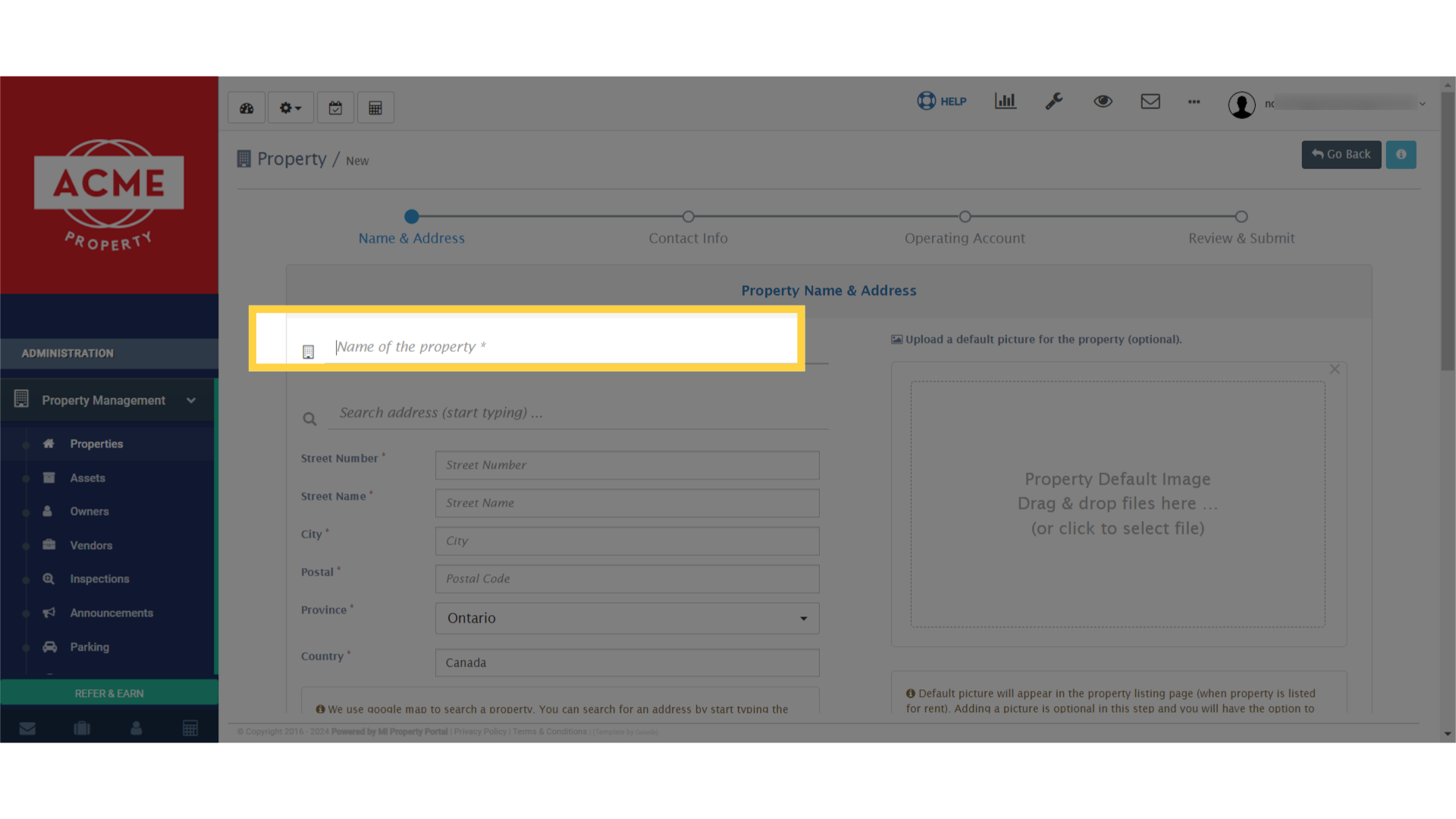Viewport: 1456px width, 819px height.
Task: Open the Privacy Policy link
Action: (479, 731)
